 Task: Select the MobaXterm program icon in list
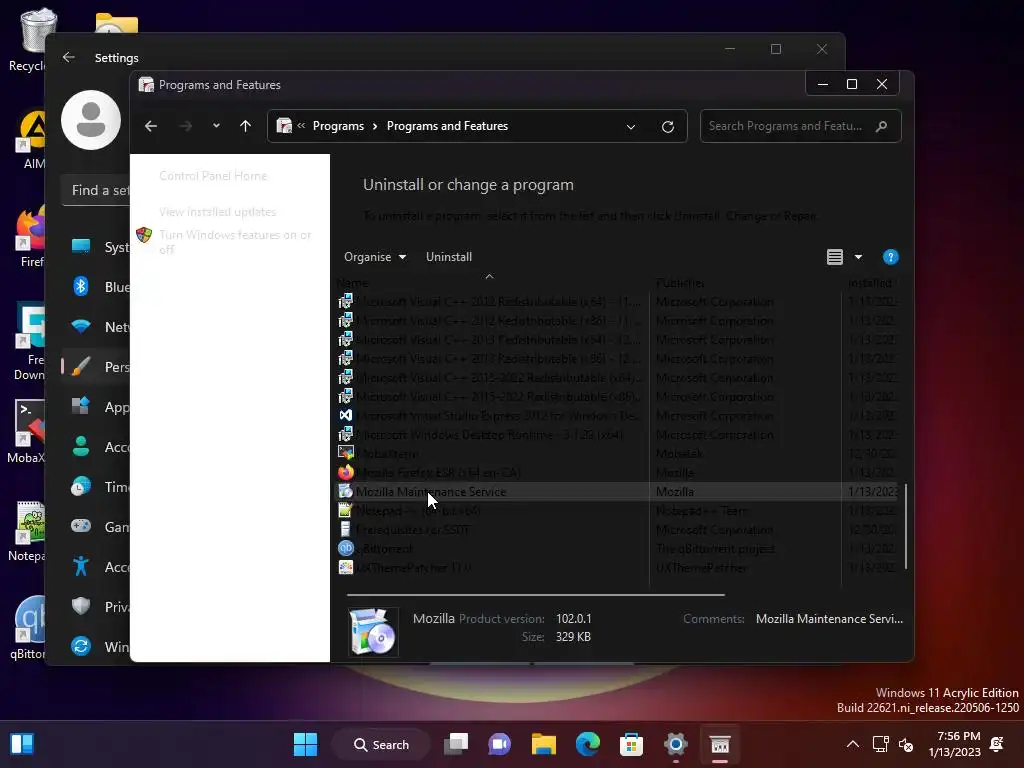click(x=345, y=453)
